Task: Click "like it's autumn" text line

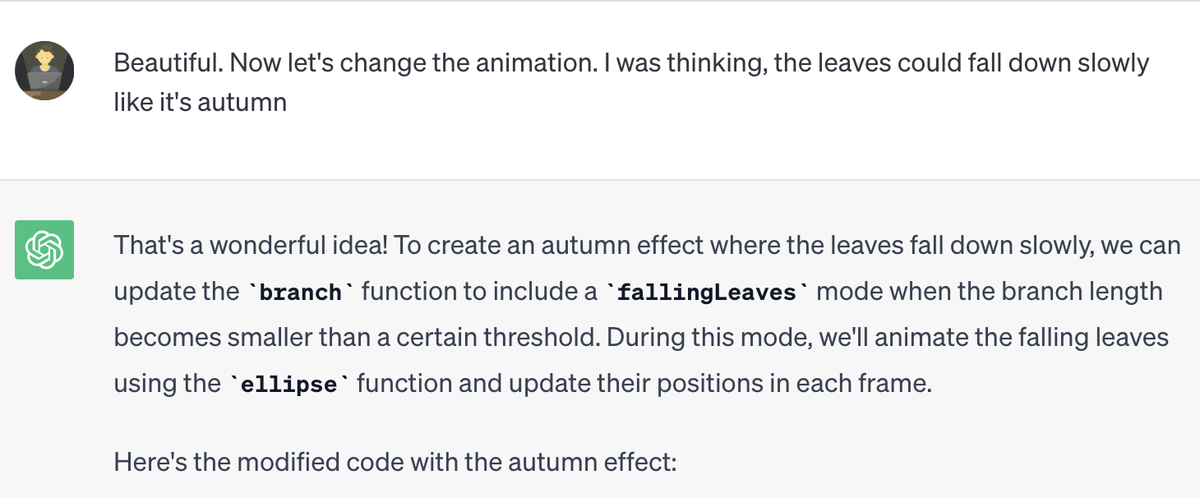Action: 200,102
